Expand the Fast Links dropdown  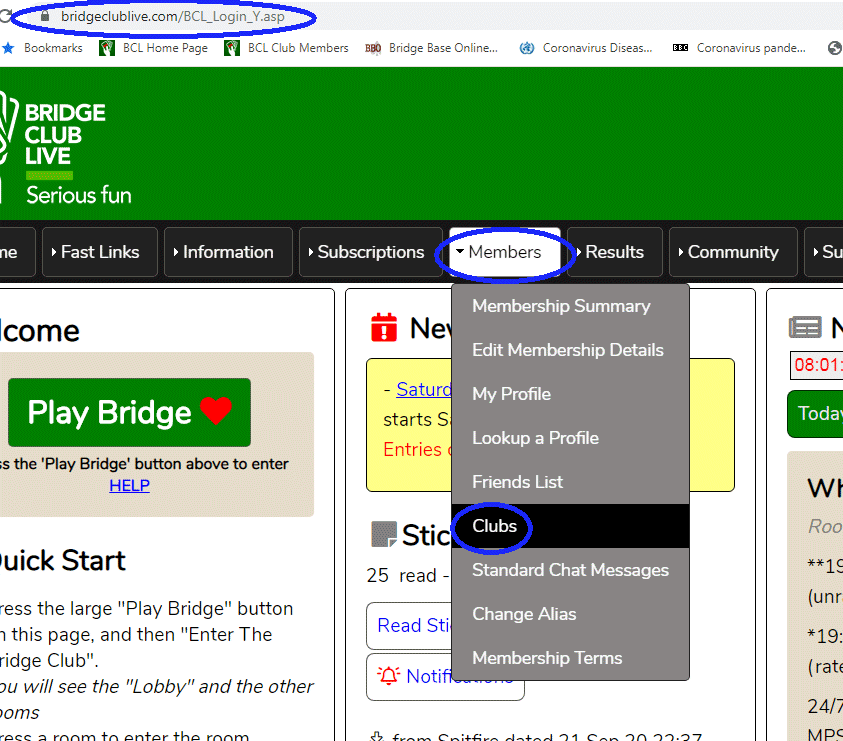pyautogui.click(x=96, y=252)
